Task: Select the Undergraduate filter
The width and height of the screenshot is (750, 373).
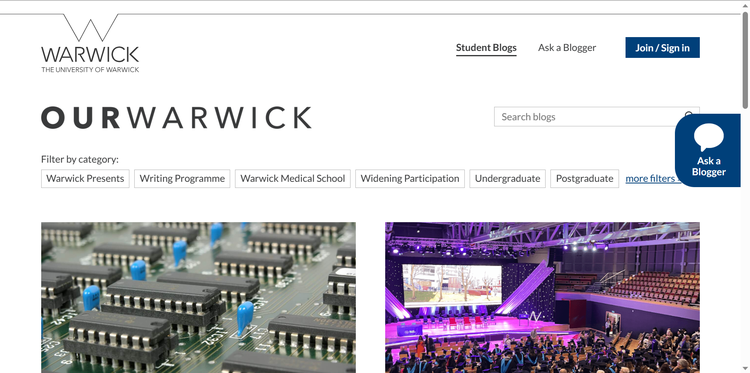Action: point(507,178)
